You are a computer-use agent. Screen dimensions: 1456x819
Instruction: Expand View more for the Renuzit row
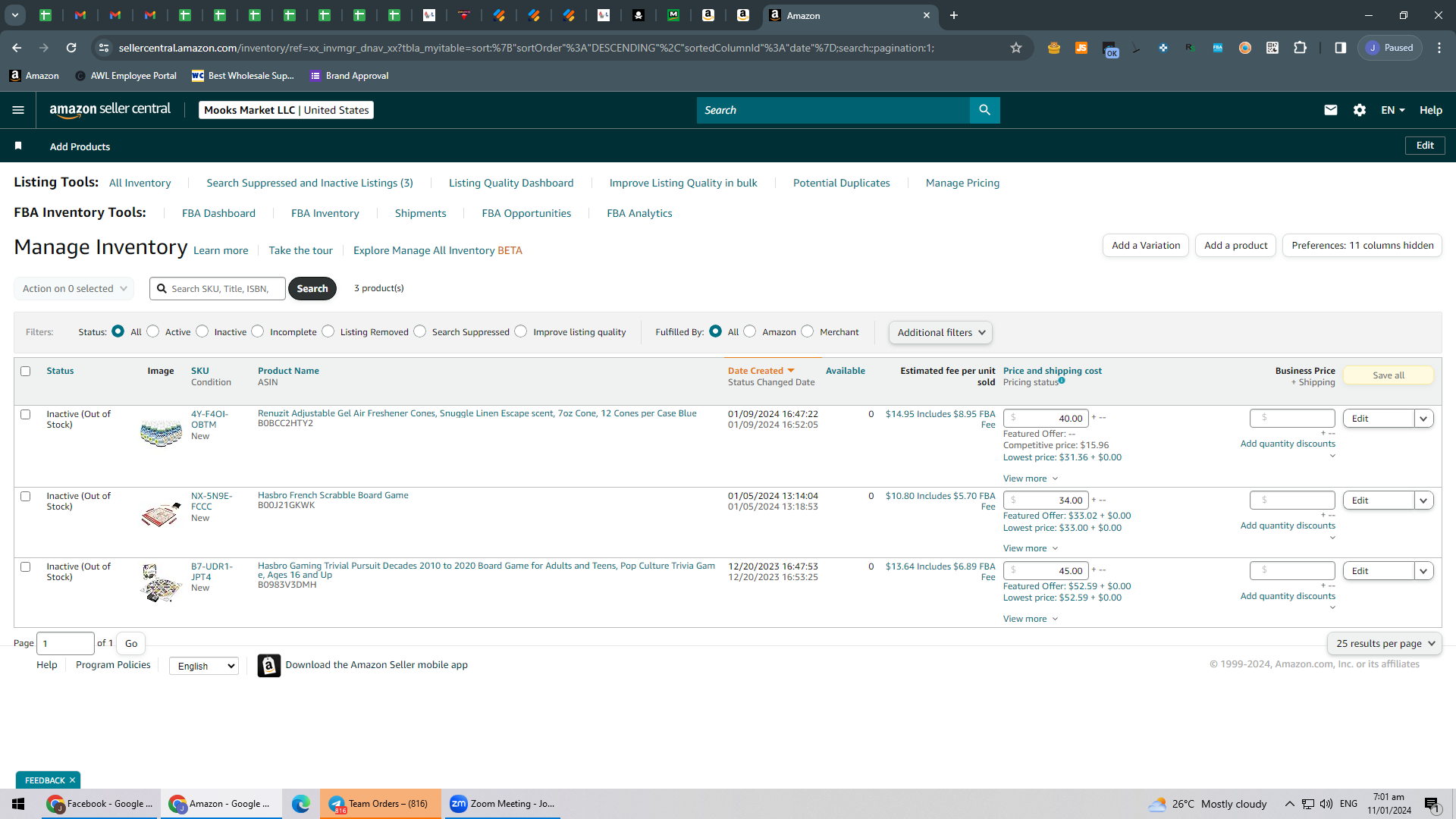pos(1031,479)
